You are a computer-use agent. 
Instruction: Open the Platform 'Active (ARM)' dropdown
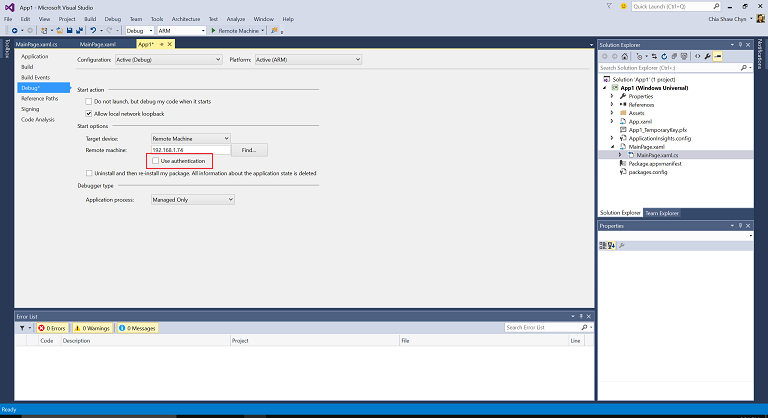(x=308, y=60)
